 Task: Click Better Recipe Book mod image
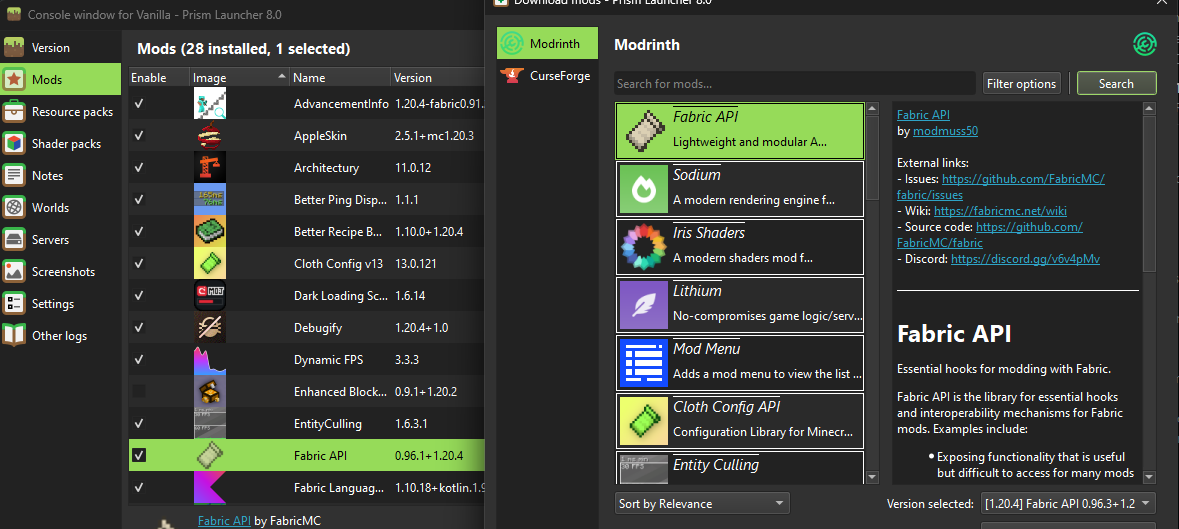(x=210, y=231)
